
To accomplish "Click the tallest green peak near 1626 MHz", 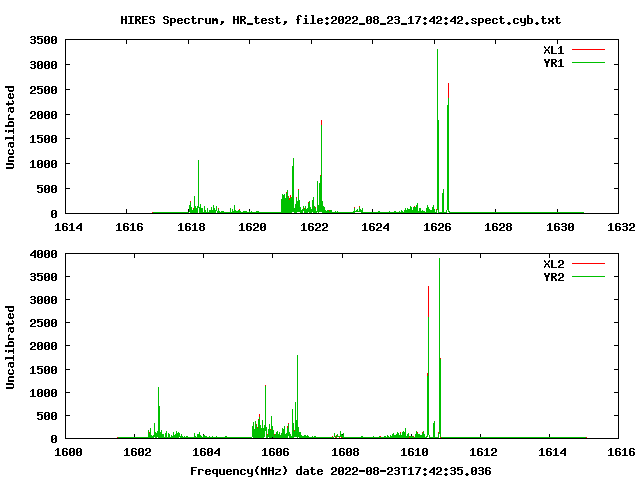I will (x=438, y=131).
